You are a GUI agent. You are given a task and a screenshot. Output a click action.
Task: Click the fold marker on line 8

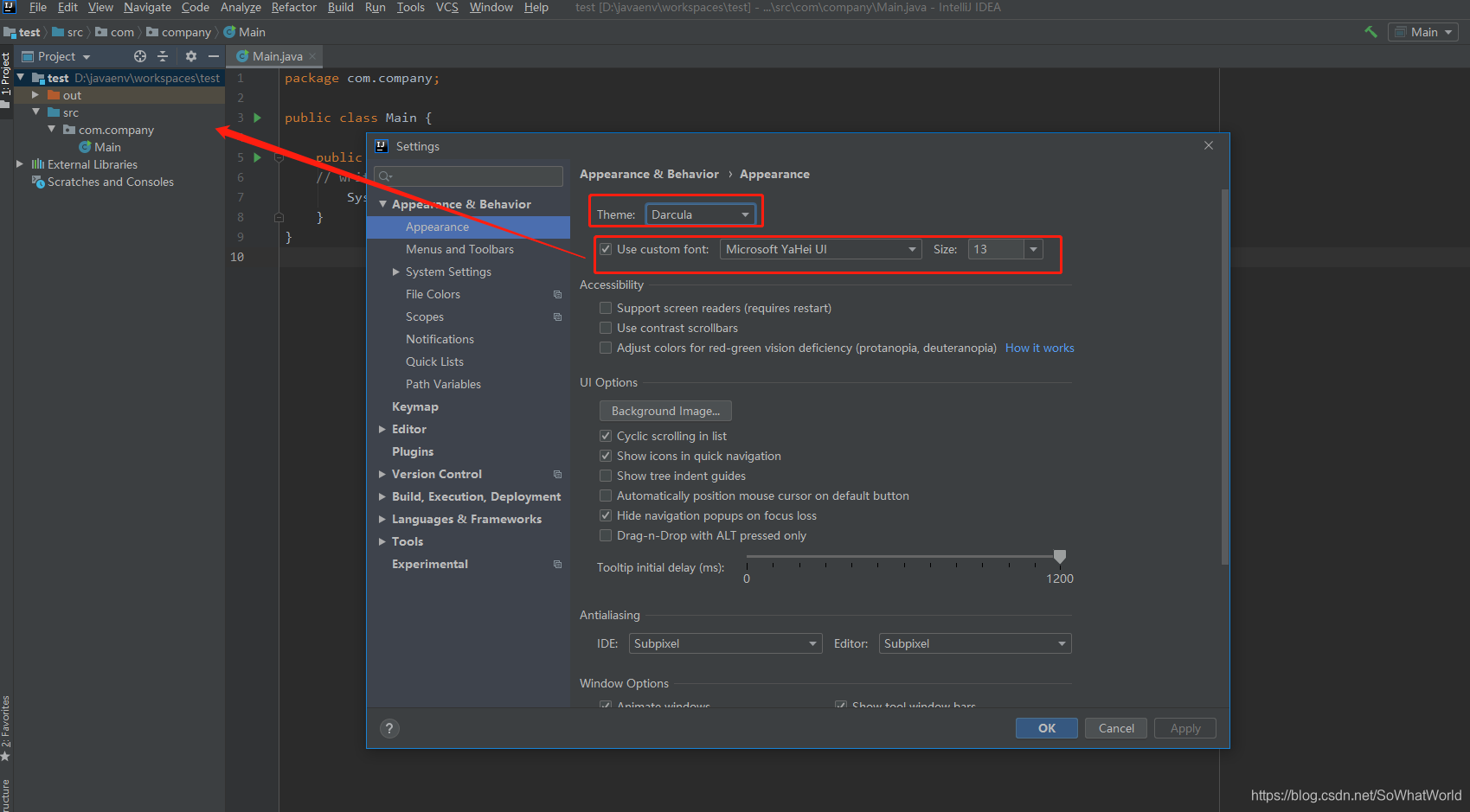pyautogui.click(x=279, y=217)
